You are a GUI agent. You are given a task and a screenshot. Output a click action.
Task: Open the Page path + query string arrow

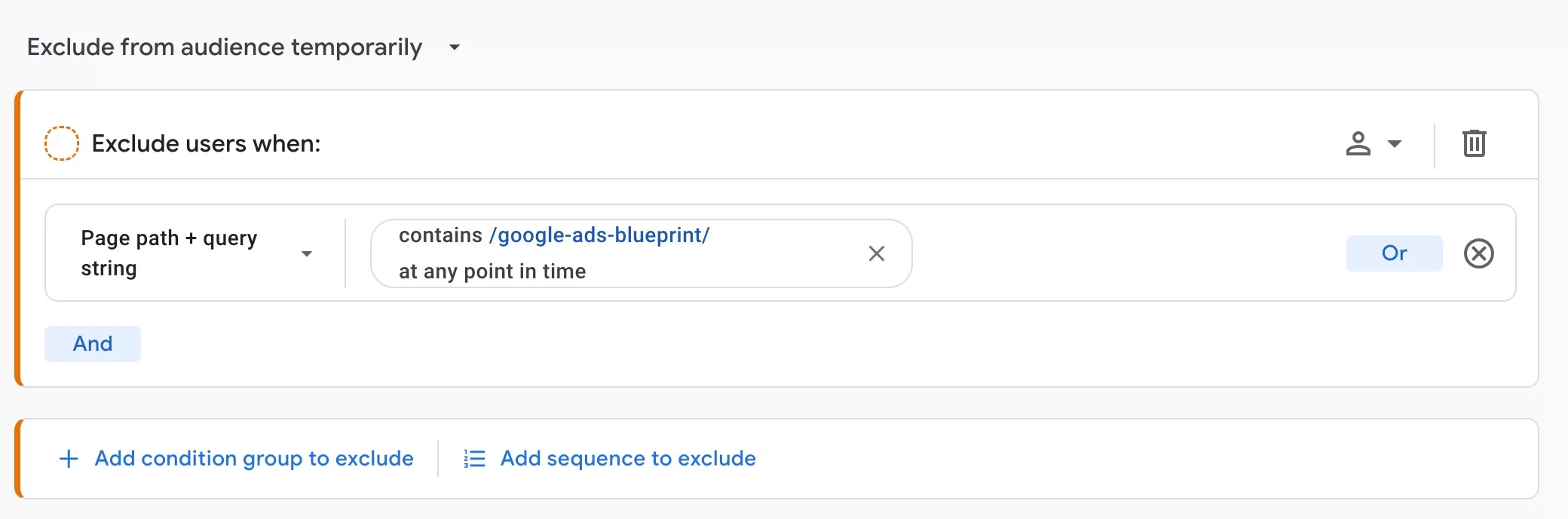coord(306,253)
